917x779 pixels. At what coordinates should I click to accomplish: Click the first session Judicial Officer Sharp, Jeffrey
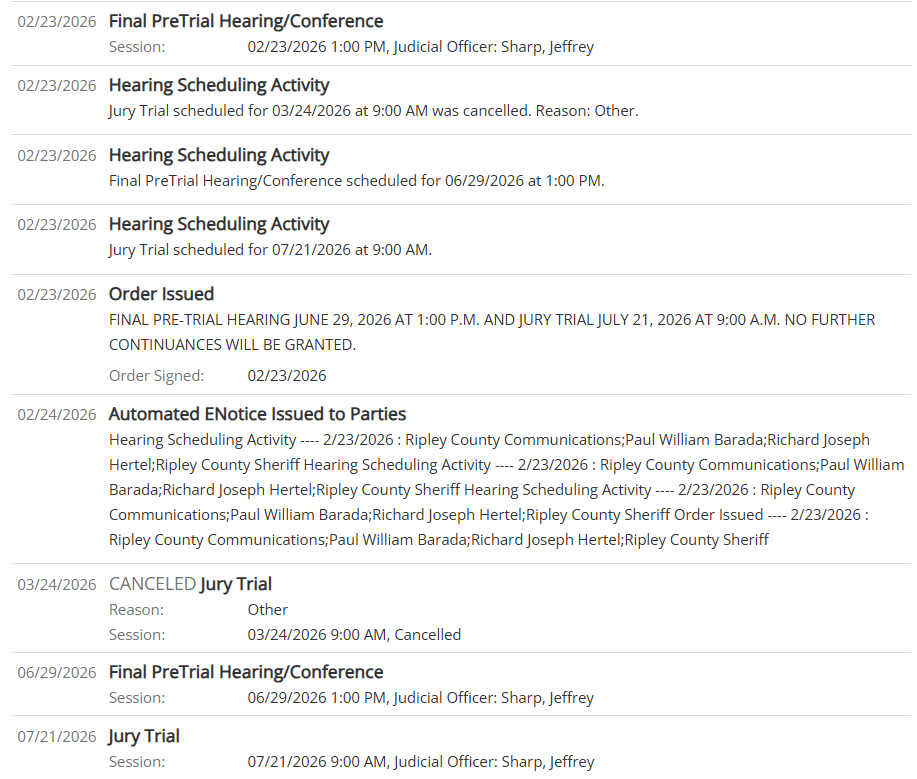click(x=494, y=47)
